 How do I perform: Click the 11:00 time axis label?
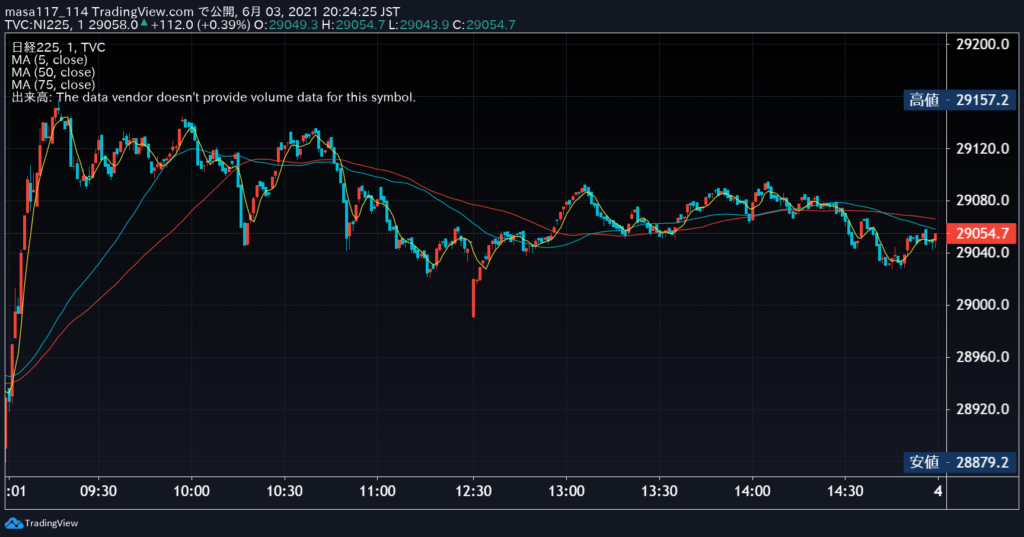[377, 491]
